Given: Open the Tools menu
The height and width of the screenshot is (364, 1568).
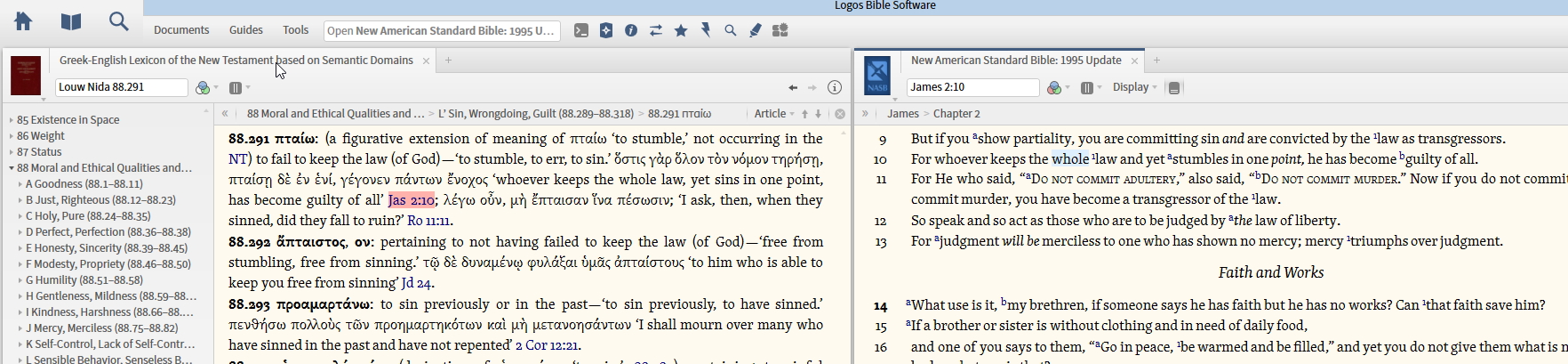Looking at the screenshot, I should tap(296, 30).
